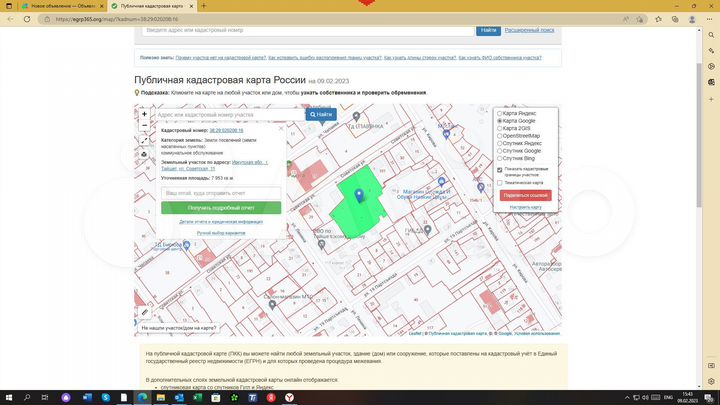Open the Leaflet attribution link
Screen dimensions: 720x405
415,333
